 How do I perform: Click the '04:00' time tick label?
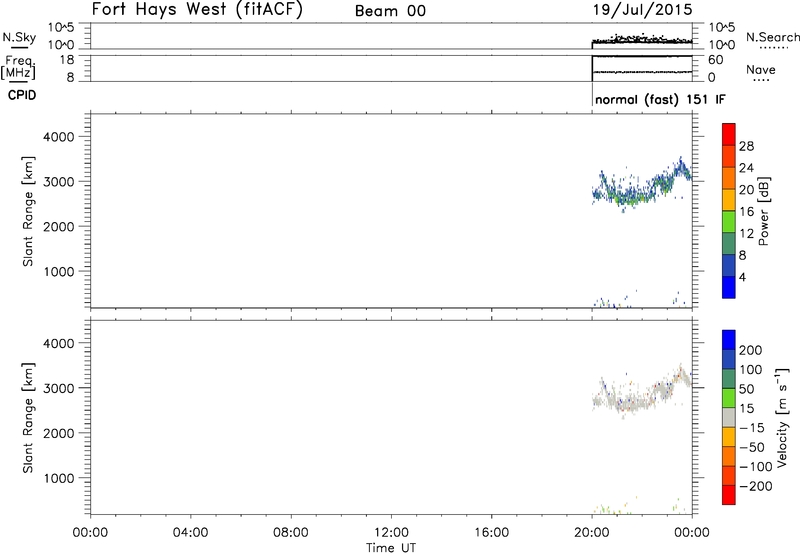[x=191, y=533]
